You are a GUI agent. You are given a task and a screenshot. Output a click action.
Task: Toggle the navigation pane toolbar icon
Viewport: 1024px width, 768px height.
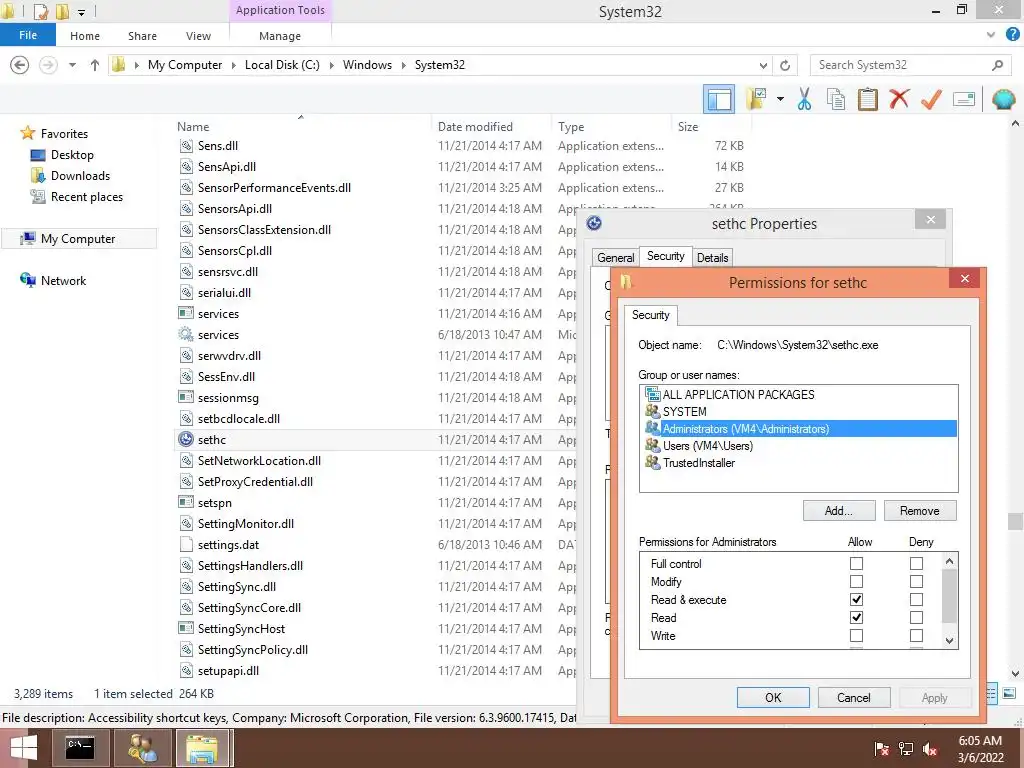(718, 99)
